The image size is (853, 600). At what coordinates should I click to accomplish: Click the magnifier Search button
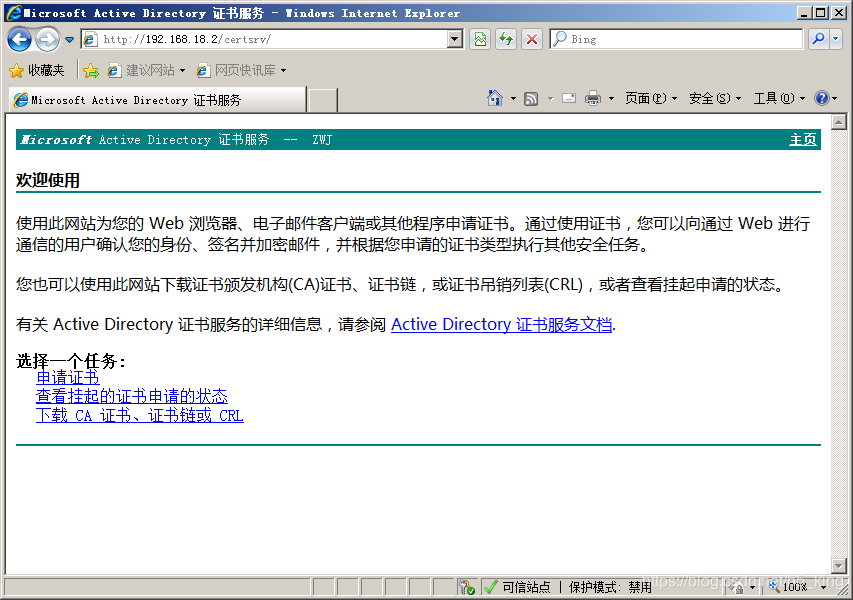pyautogui.click(x=818, y=39)
